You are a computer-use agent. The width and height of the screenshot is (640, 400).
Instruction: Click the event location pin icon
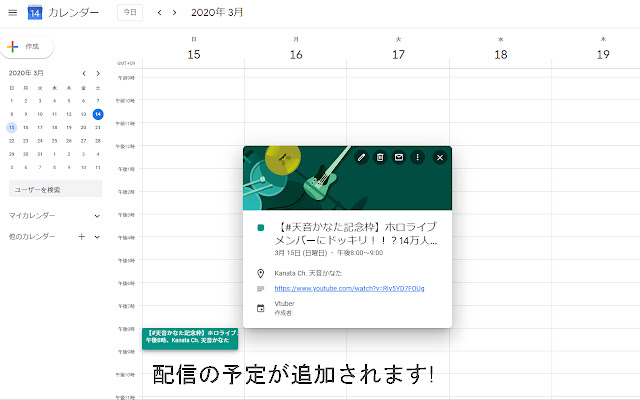pyautogui.click(x=260, y=273)
